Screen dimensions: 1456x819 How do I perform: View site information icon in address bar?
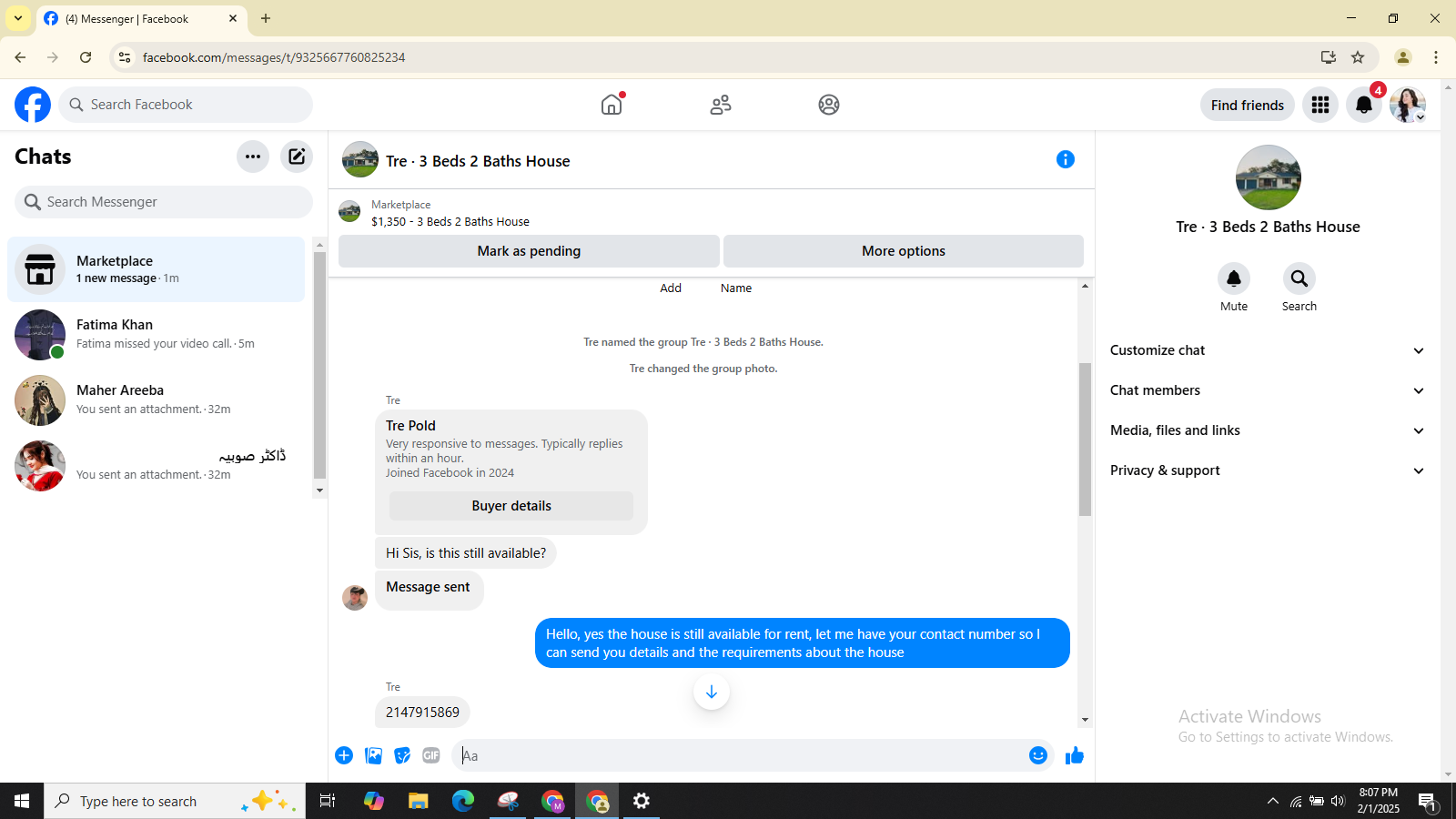click(125, 57)
